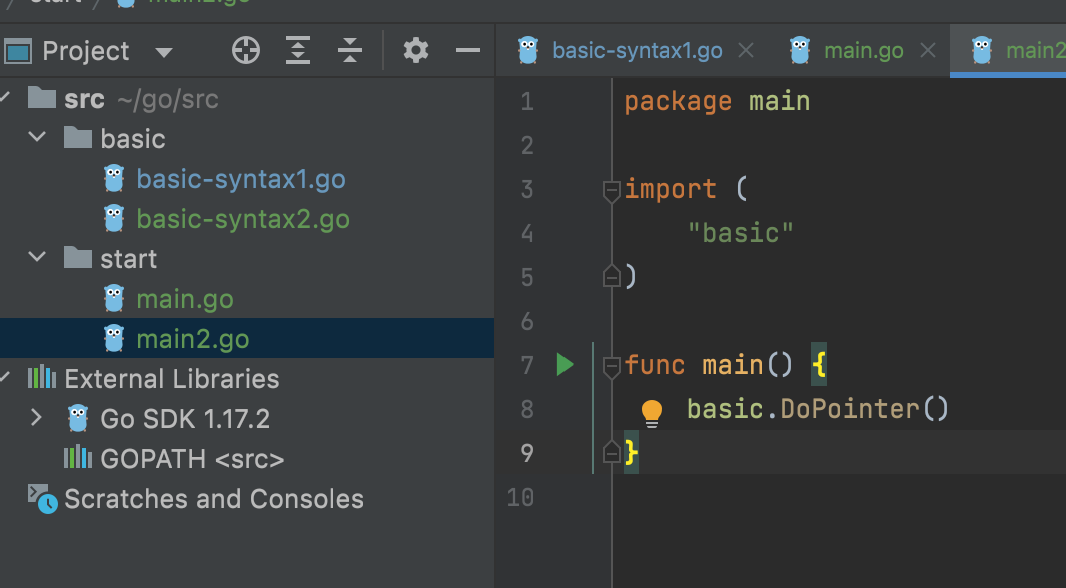The image size is (1066, 588).
Task: Close the main.go editor tab
Action: (928, 50)
